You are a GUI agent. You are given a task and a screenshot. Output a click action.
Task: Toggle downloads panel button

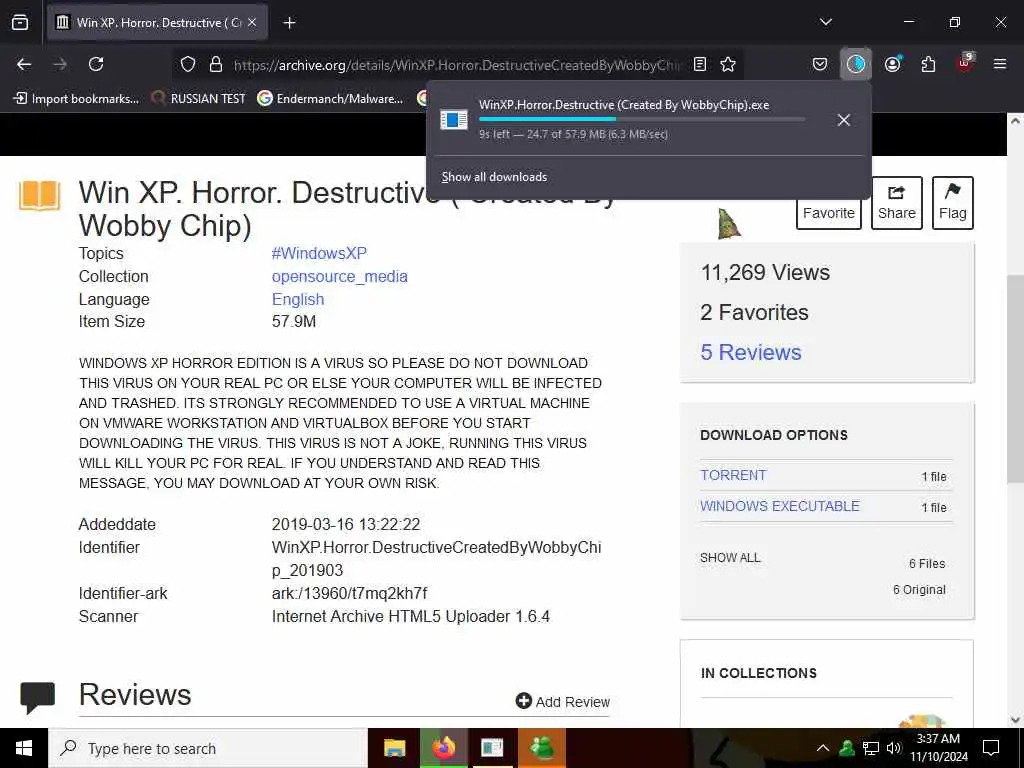pyautogui.click(x=856, y=64)
